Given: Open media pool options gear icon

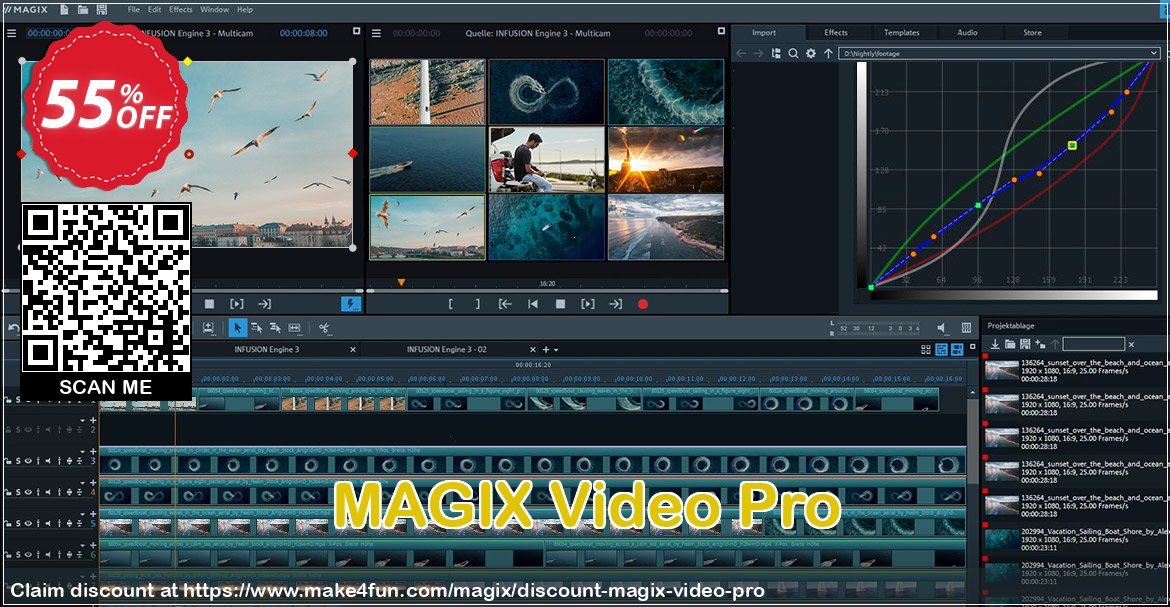Looking at the screenshot, I should click(x=811, y=53).
